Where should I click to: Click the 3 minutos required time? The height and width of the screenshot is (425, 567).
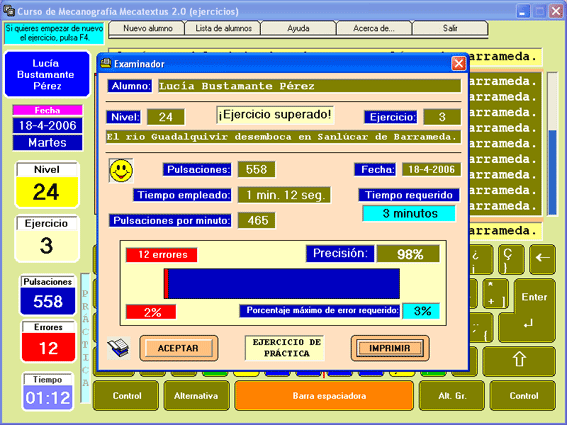[x=409, y=213]
